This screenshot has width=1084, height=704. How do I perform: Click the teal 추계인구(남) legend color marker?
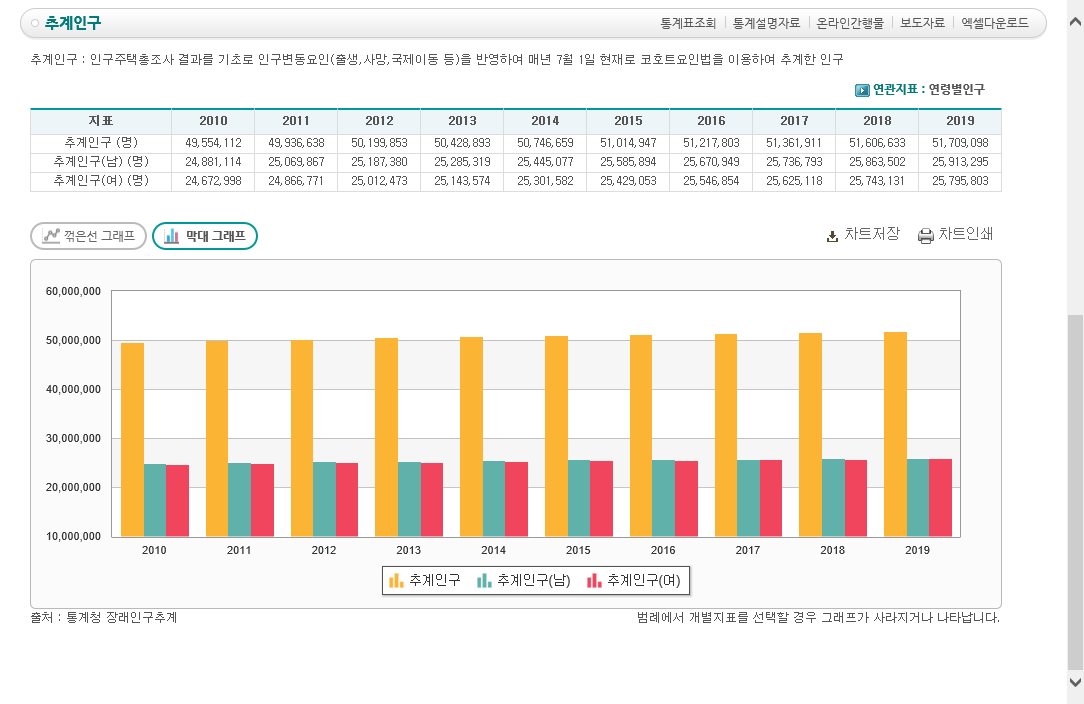click(484, 580)
